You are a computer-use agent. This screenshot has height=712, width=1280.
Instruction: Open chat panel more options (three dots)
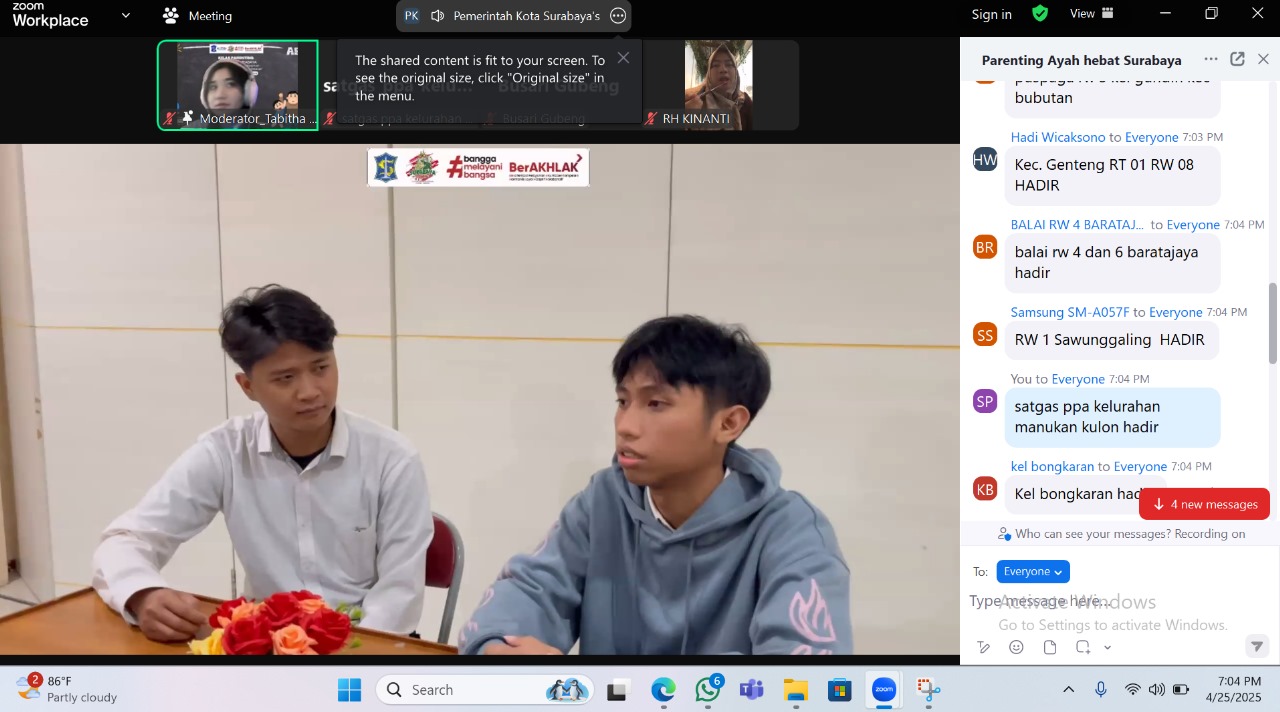coord(1211,60)
